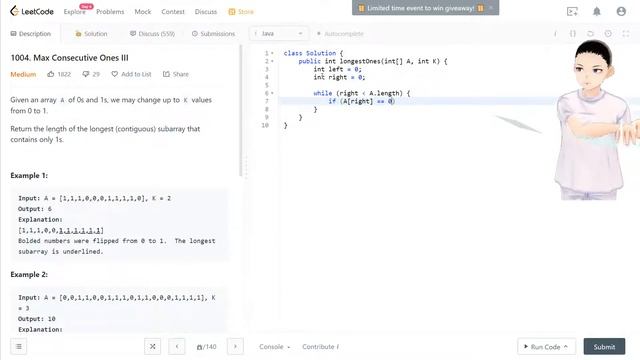
Task: Visit the Store link
Action: (x=241, y=12)
